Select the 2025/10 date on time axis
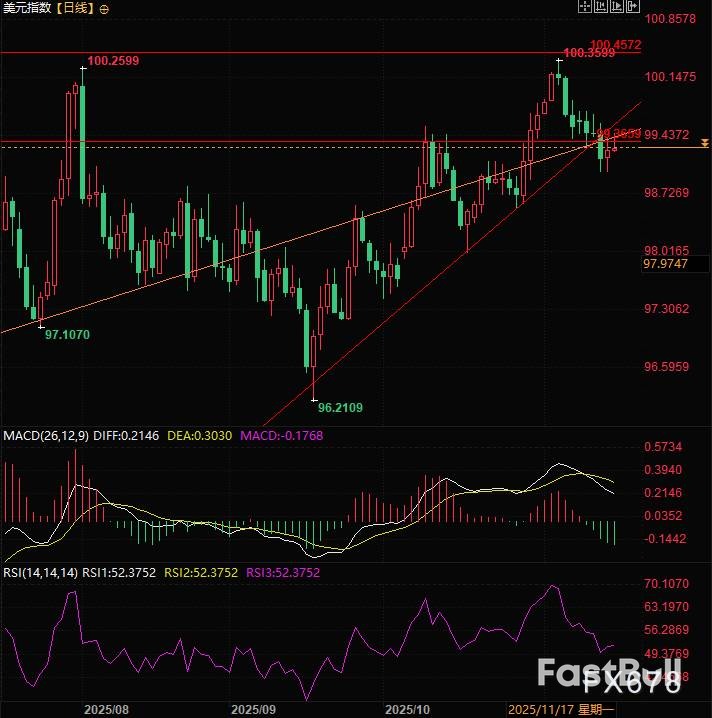The image size is (712, 718). (x=409, y=708)
